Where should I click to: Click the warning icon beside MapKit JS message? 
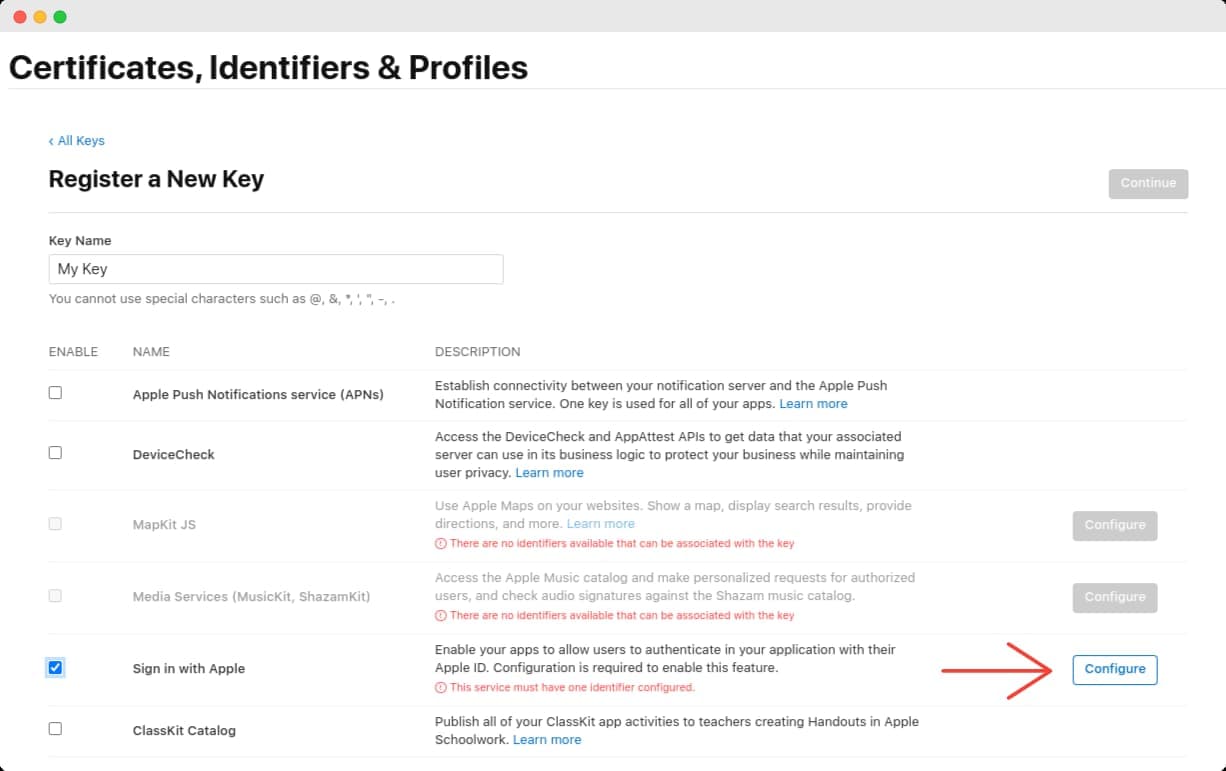tap(440, 541)
